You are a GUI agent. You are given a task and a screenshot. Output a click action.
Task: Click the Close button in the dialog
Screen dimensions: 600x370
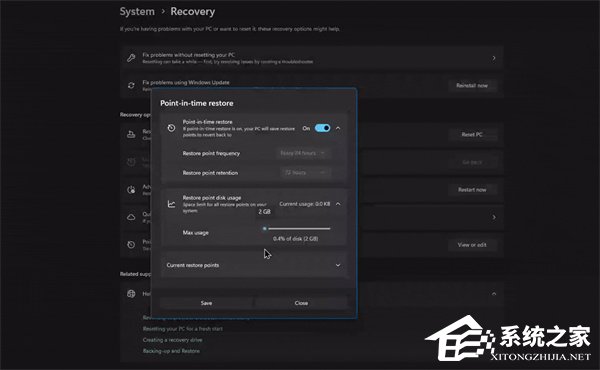click(302, 303)
